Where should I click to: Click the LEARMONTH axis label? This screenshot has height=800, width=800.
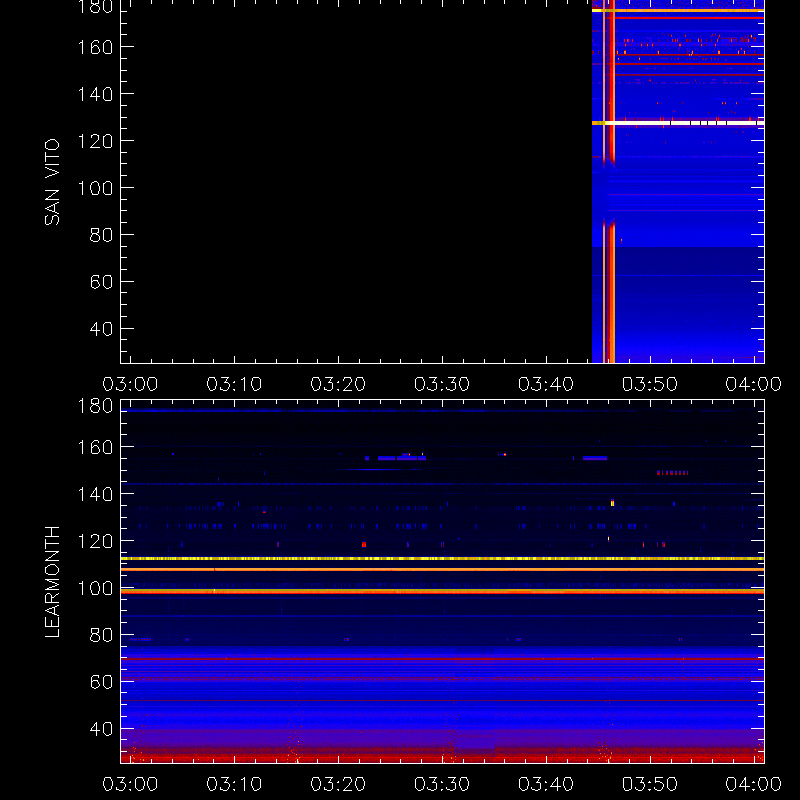[52, 582]
